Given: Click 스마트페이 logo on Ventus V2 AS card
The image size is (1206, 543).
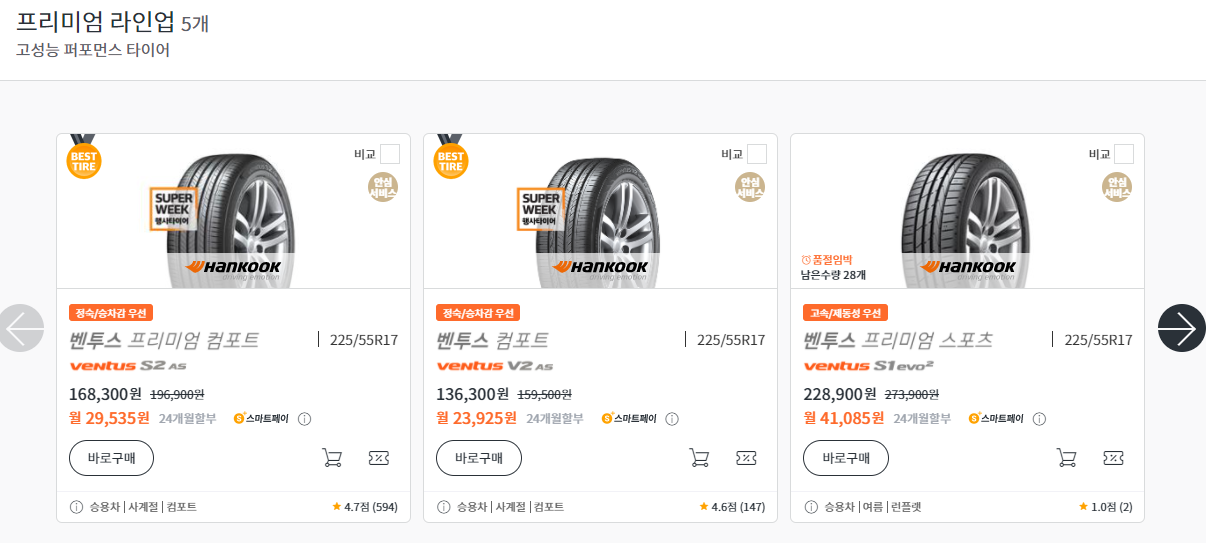Looking at the screenshot, I should pos(628,419).
